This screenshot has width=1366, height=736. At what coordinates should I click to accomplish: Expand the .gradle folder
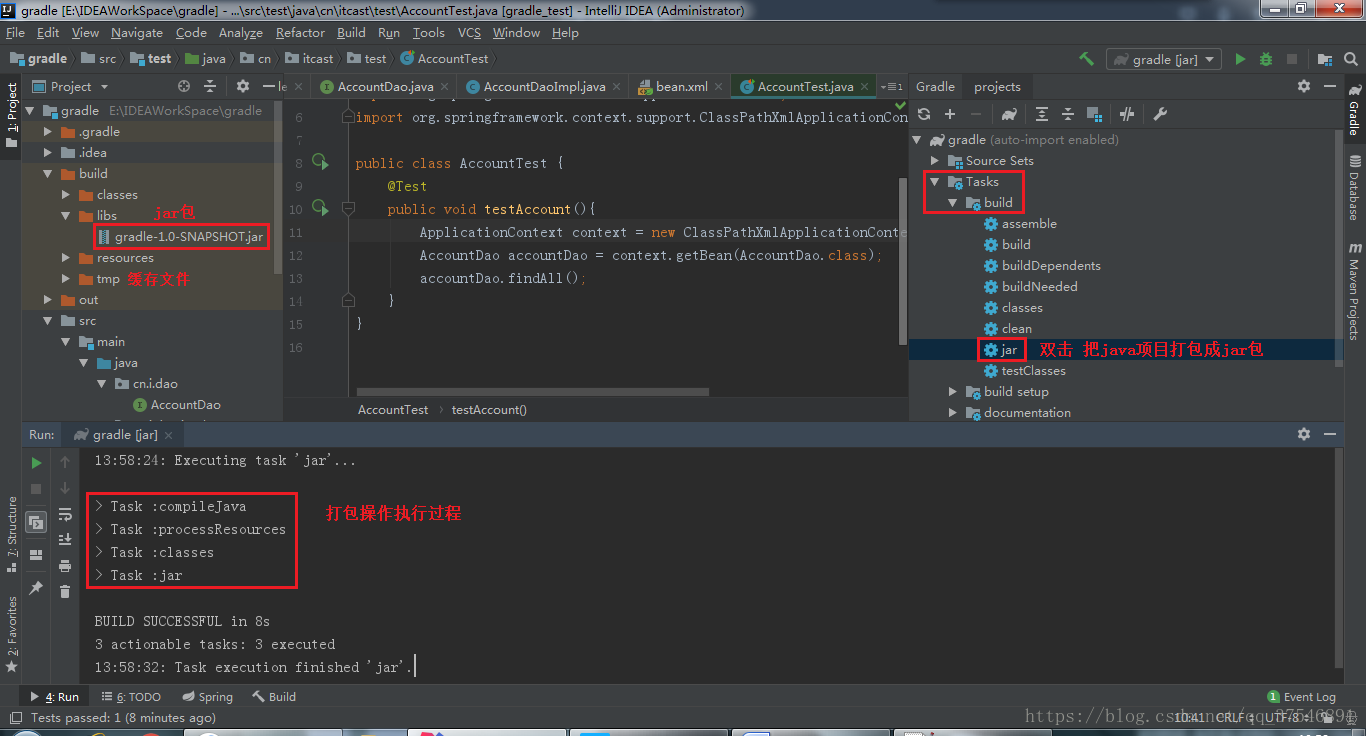[48, 132]
